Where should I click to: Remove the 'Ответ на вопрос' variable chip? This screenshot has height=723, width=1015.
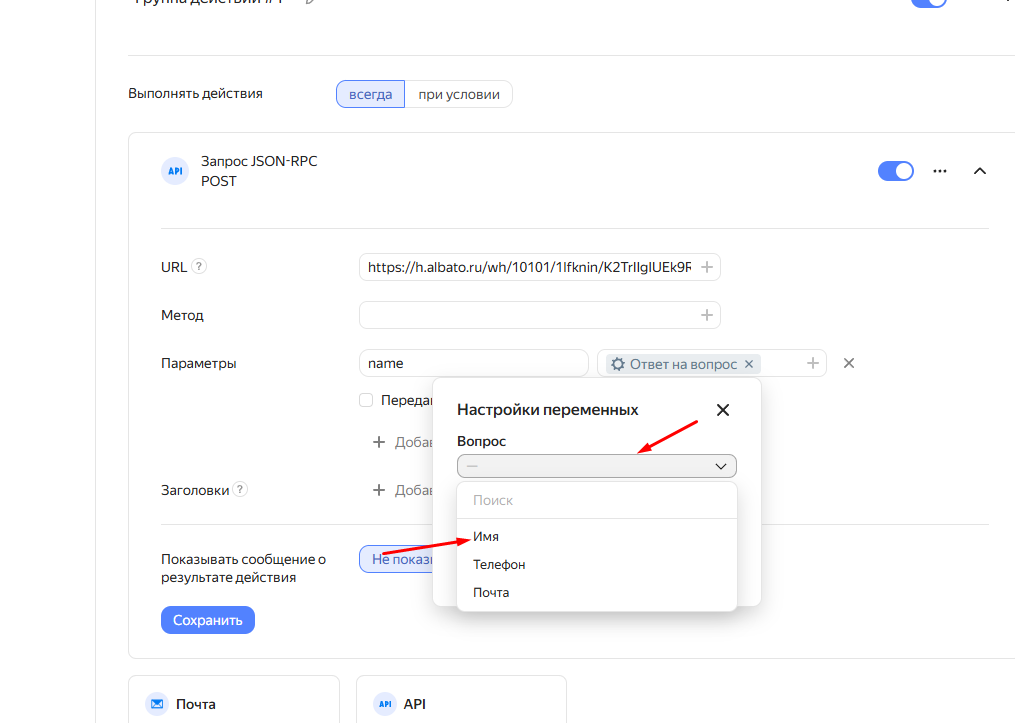(x=749, y=364)
